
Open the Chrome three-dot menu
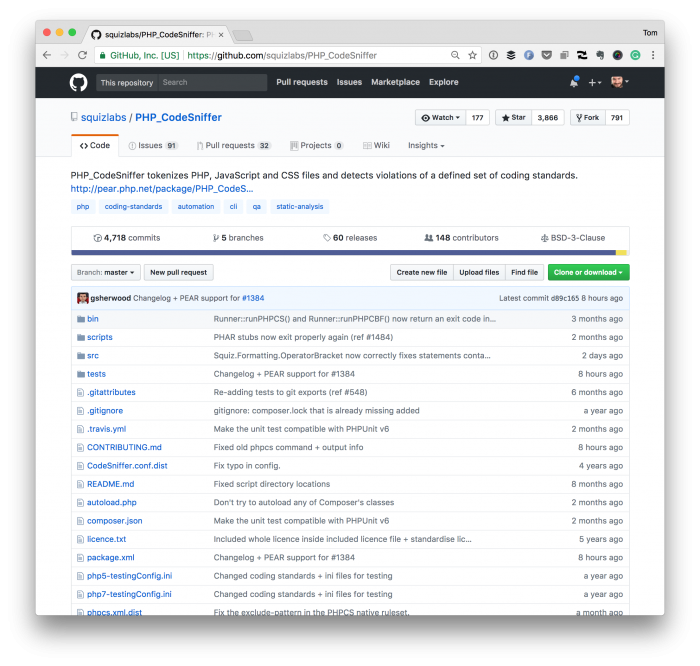[x=653, y=55]
